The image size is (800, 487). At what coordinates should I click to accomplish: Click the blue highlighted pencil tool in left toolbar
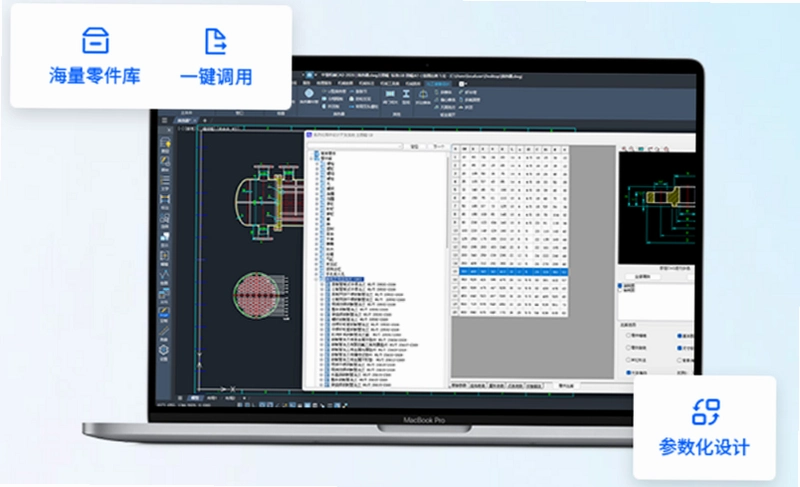click(164, 312)
